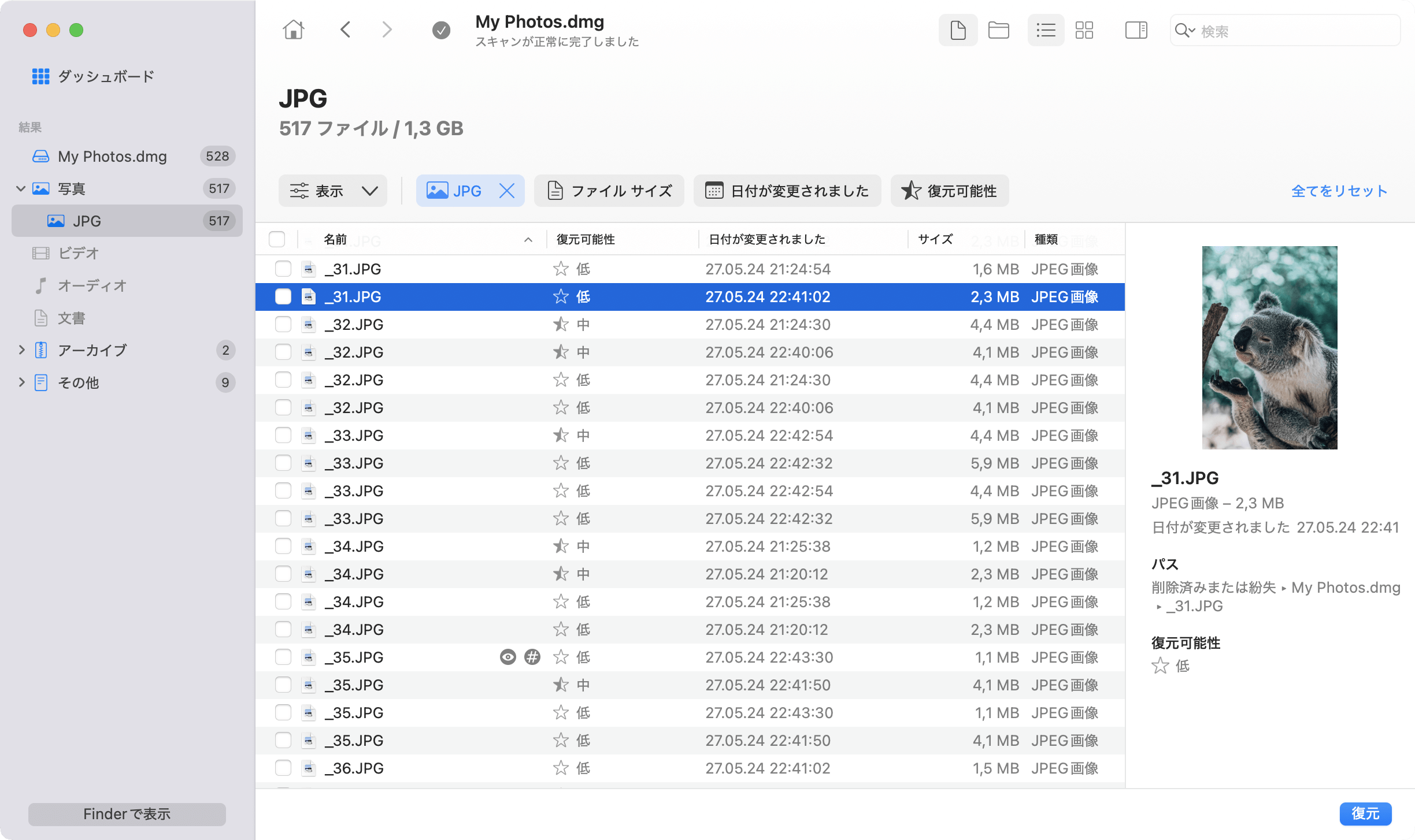Viewport: 1415px width, 840px height.
Task: Click the その他 count badge 9
Action: click(225, 382)
